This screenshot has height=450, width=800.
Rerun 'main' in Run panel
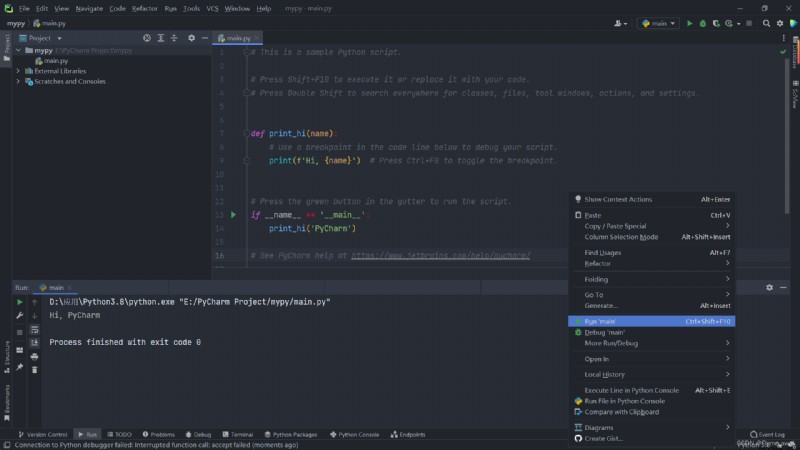coord(19,302)
